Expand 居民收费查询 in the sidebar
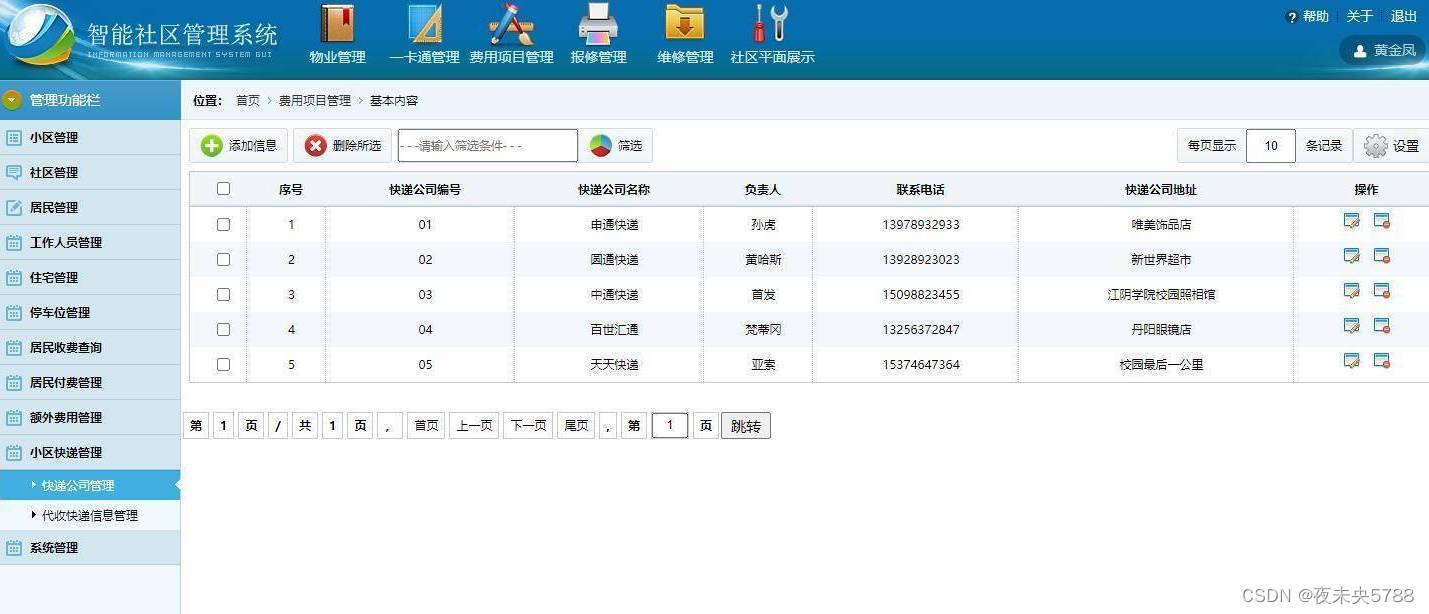1429x614 pixels. coord(90,347)
